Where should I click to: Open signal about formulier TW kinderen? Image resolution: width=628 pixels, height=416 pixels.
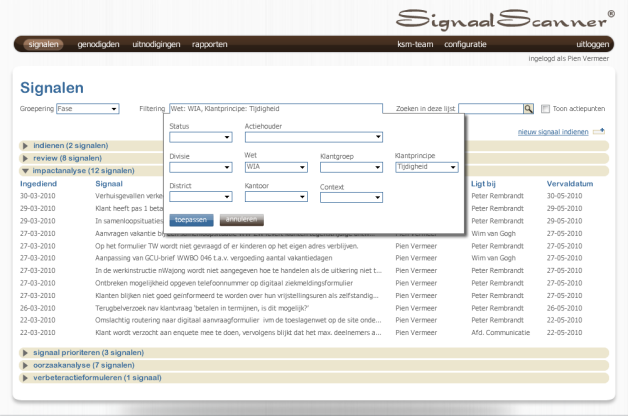pyautogui.click(x=226, y=246)
